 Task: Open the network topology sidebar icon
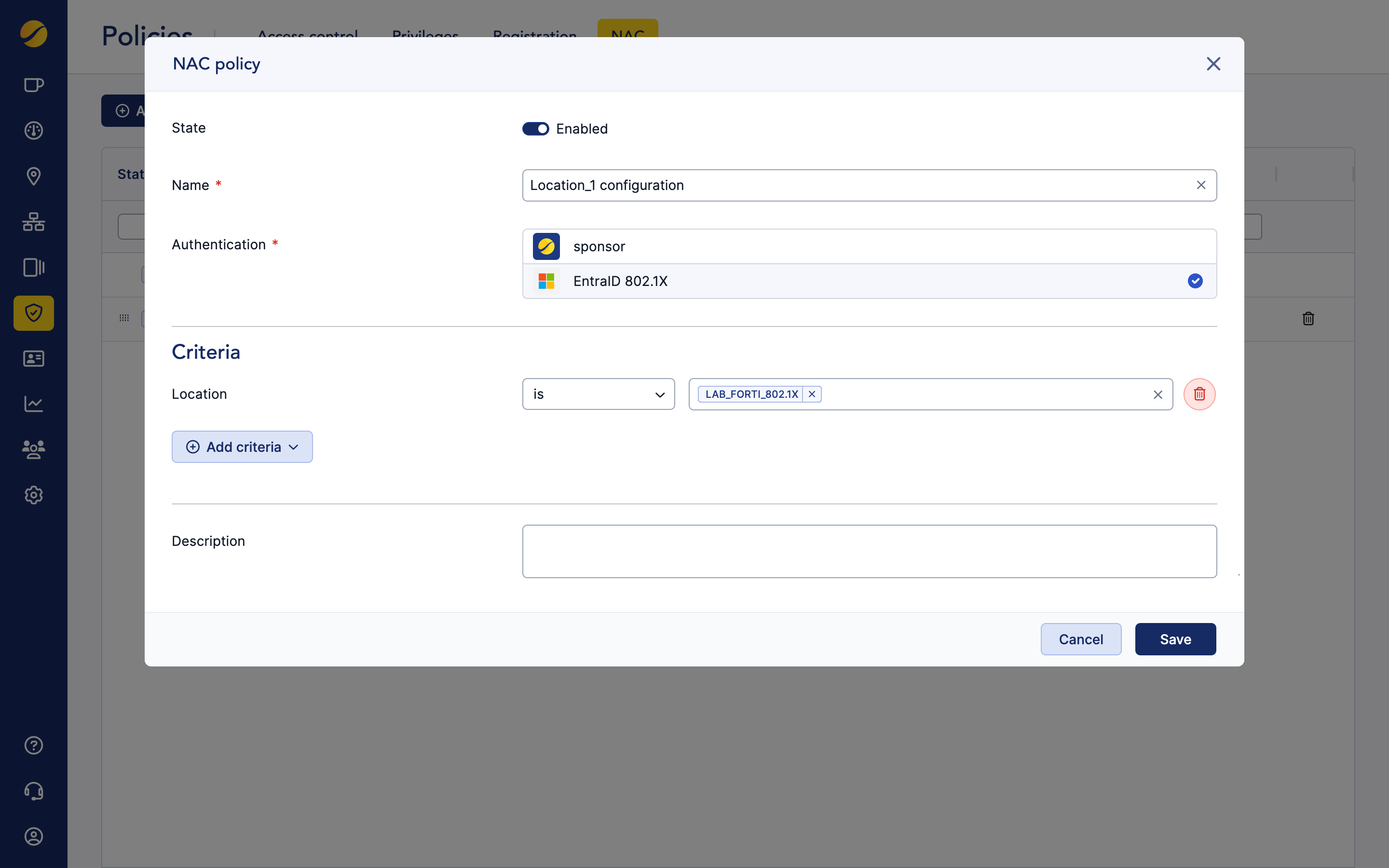(x=33, y=222)
